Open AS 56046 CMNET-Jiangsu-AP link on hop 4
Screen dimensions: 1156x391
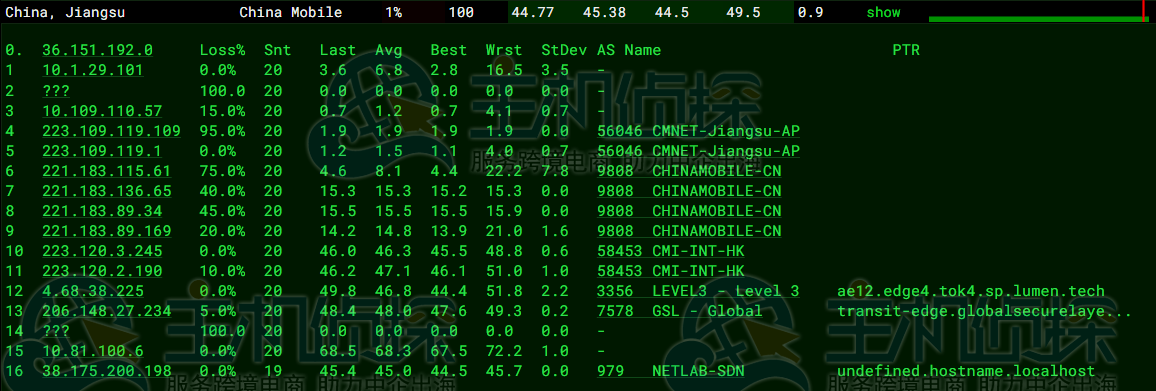click(698, 131)
